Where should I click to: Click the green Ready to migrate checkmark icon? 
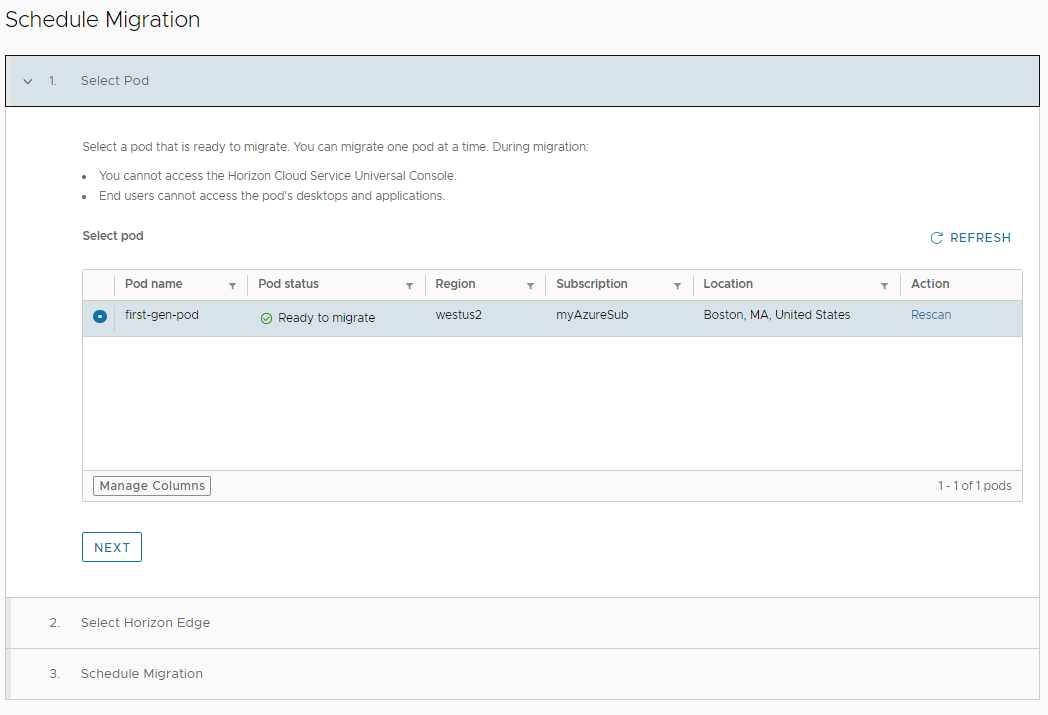click(x=266, y=318)
